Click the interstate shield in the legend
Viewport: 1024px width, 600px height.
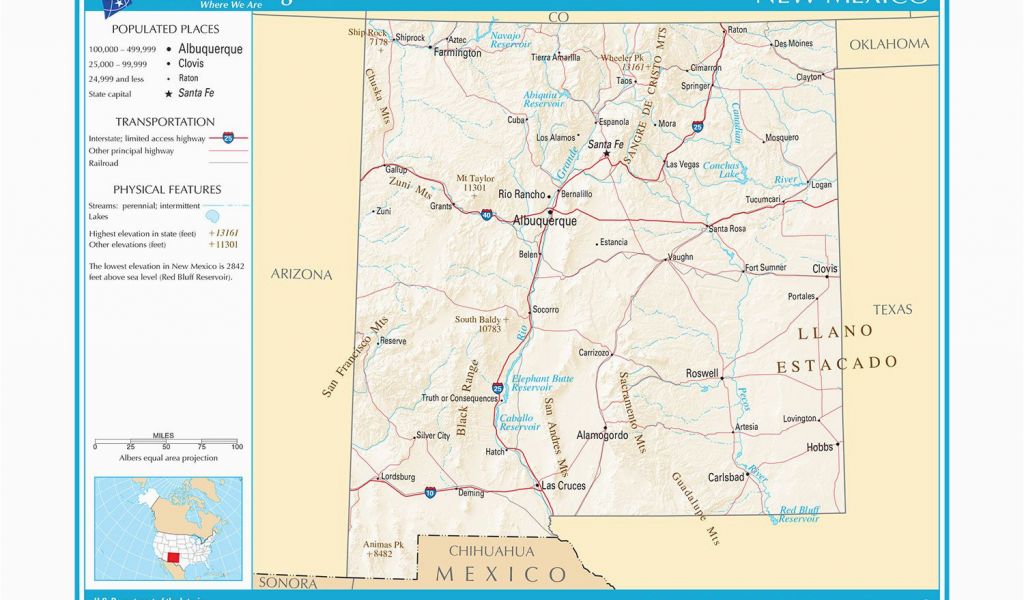click(x=228, y=136)
